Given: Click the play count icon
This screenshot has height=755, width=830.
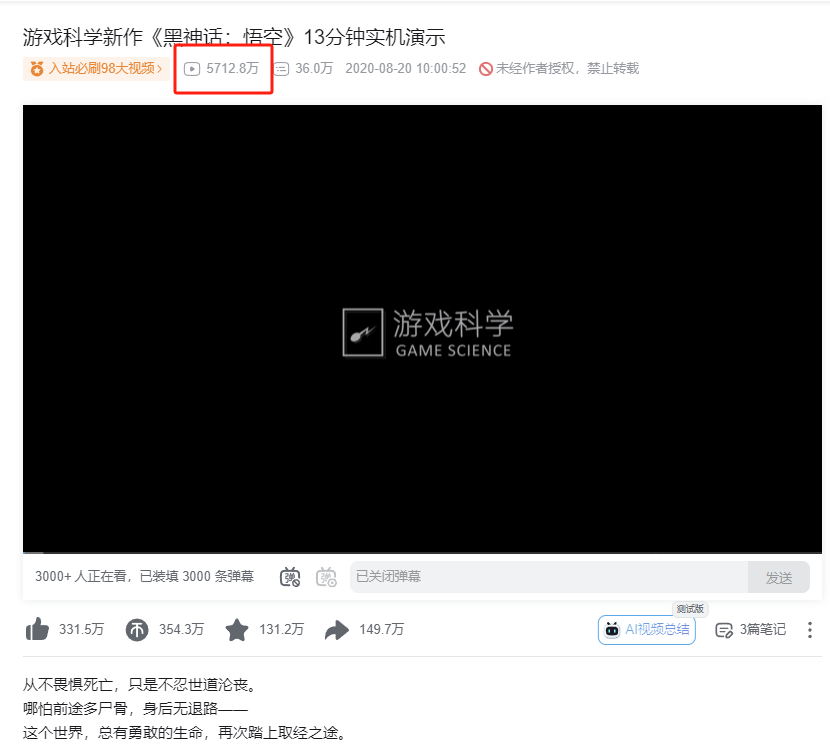Looking at the screenshot, I should 192,69.
